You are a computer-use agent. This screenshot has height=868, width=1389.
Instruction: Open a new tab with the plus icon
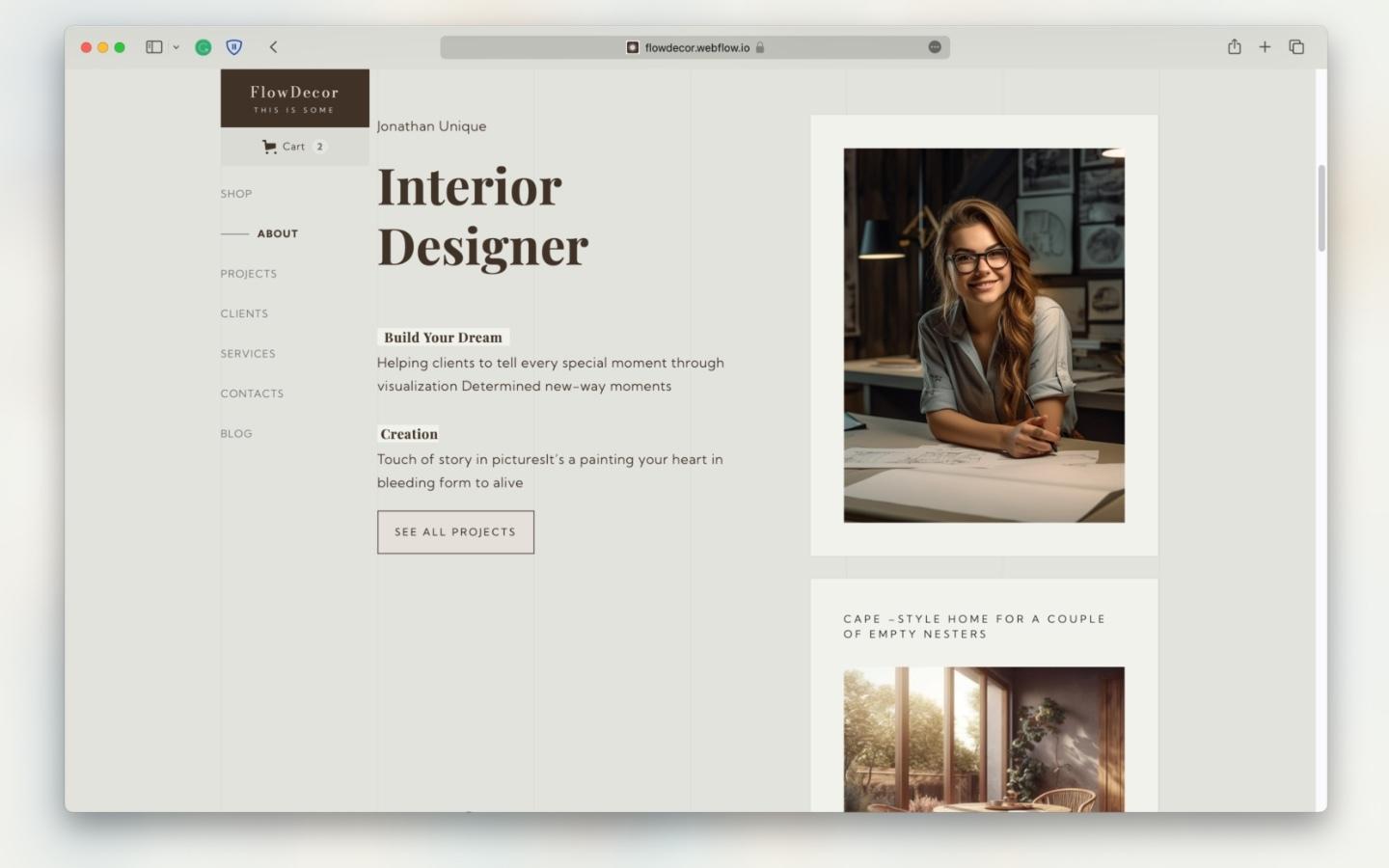point(1266,46)
